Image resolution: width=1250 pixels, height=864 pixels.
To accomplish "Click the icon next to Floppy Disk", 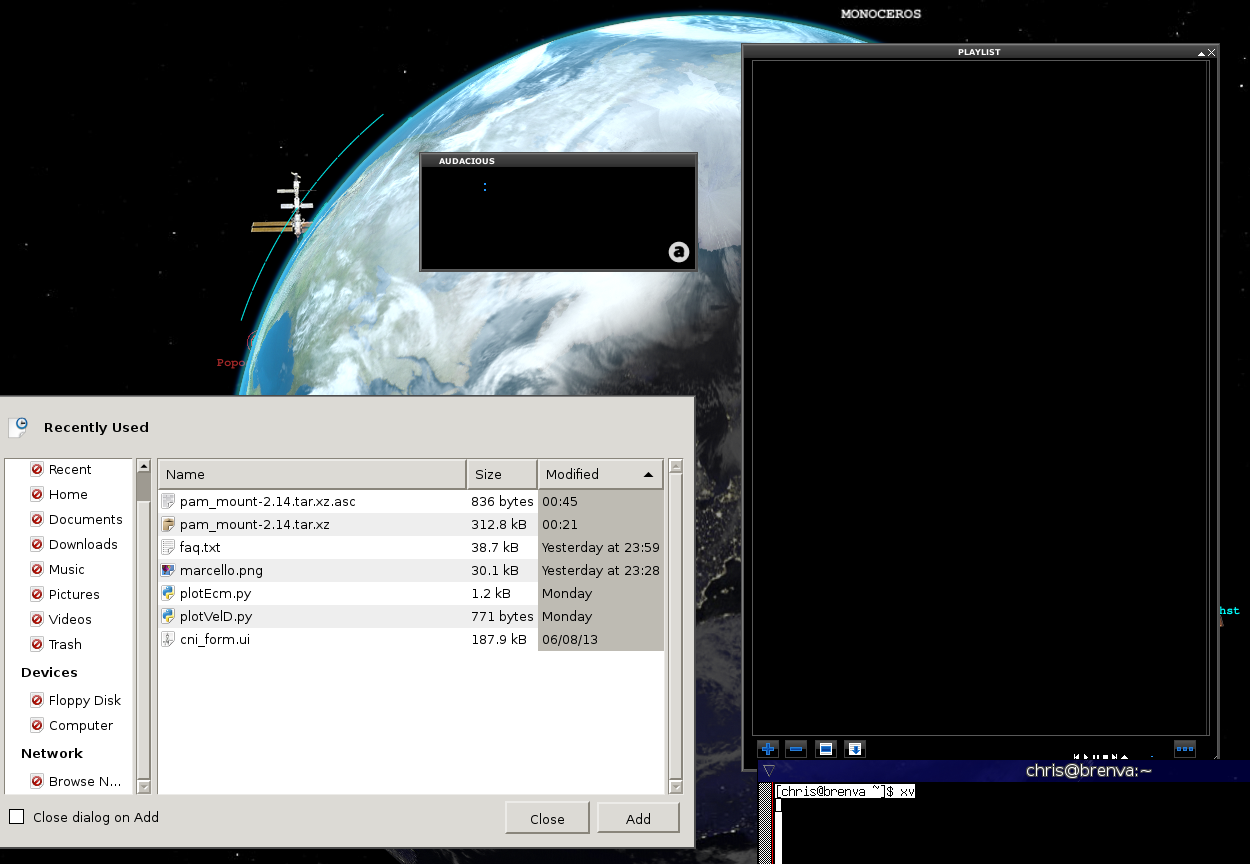I will [37, 700].
